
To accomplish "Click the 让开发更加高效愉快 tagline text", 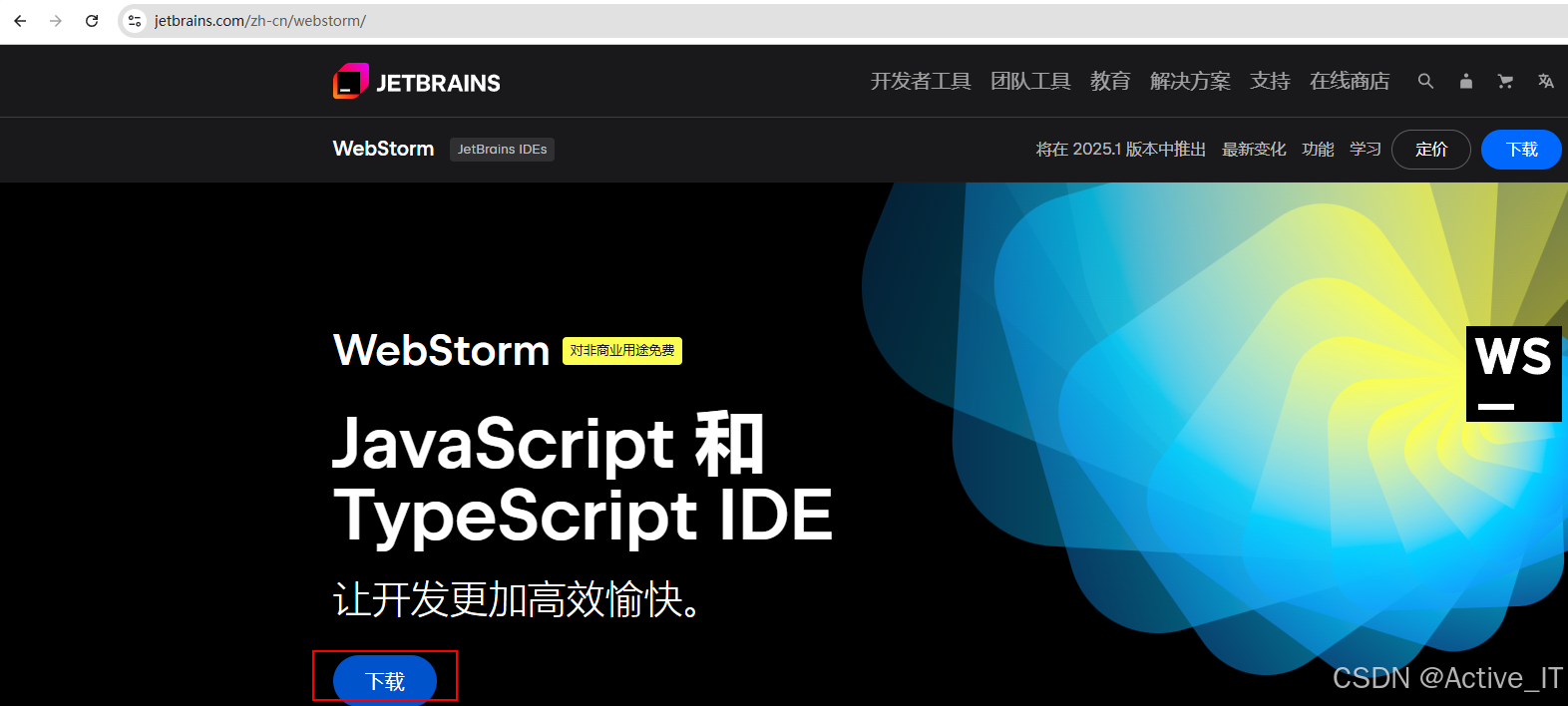I will [517, 599].
